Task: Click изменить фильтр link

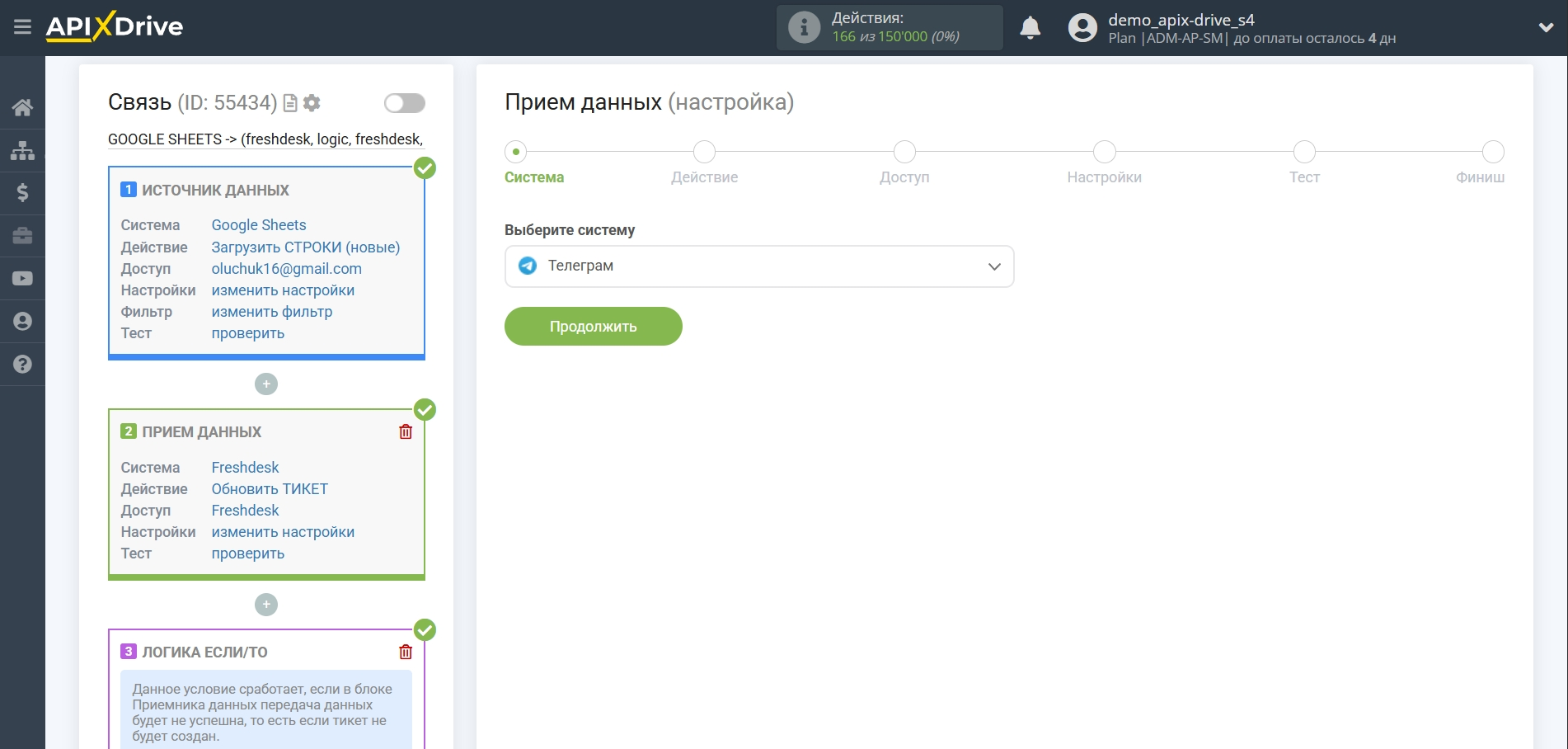Action: pos(272,312)
